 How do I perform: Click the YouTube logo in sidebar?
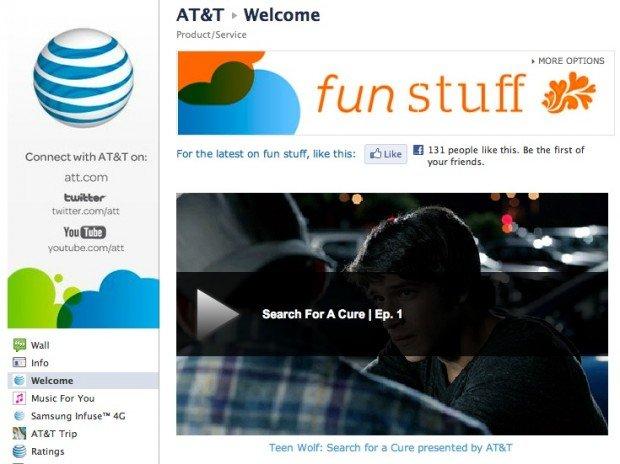point(85,232)
